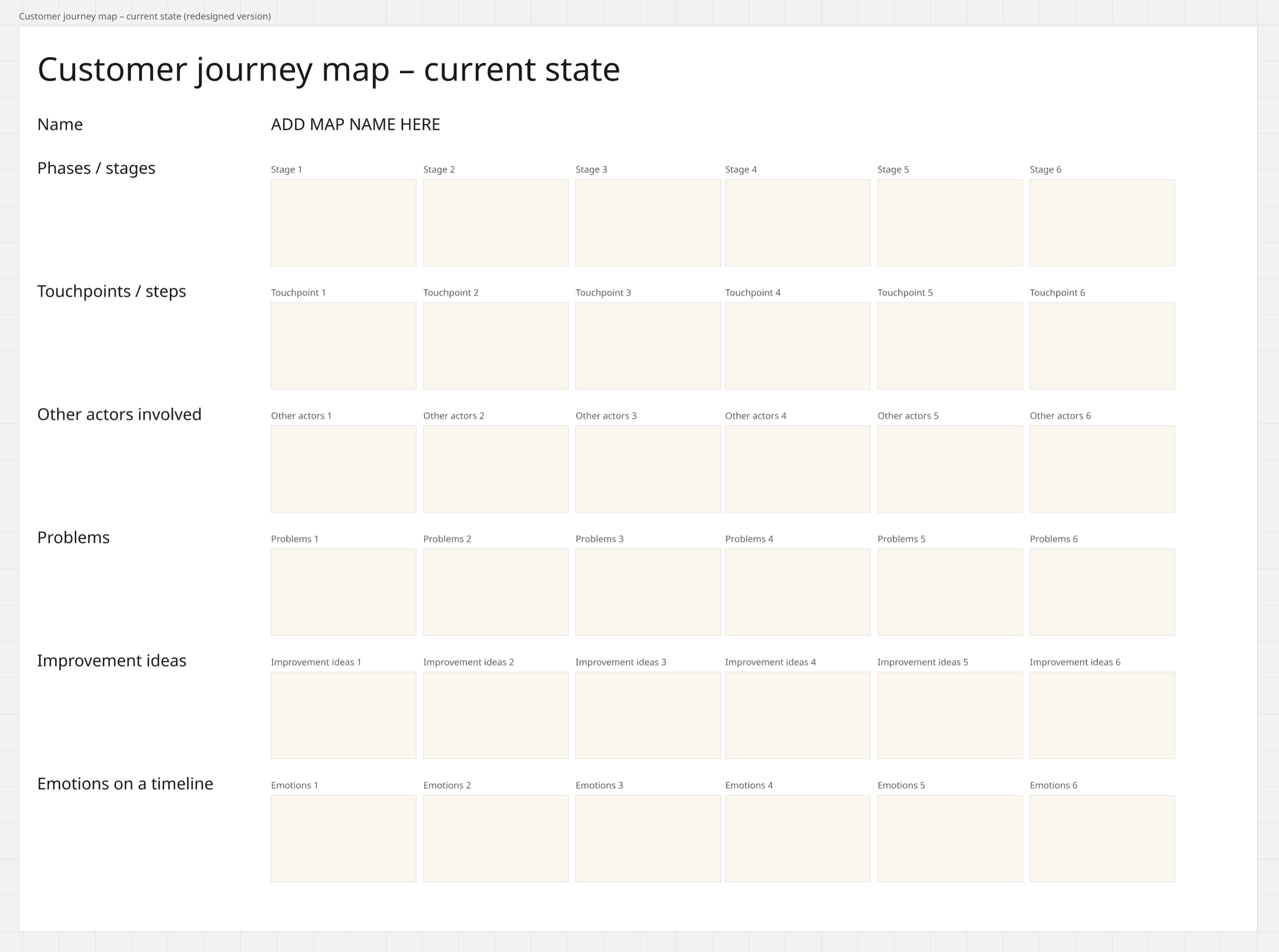Image resolution: width=1279 pixels, height=952 pixels.
Task: Click the empty box under Problems 4
Action: click(x=797, y=592)
